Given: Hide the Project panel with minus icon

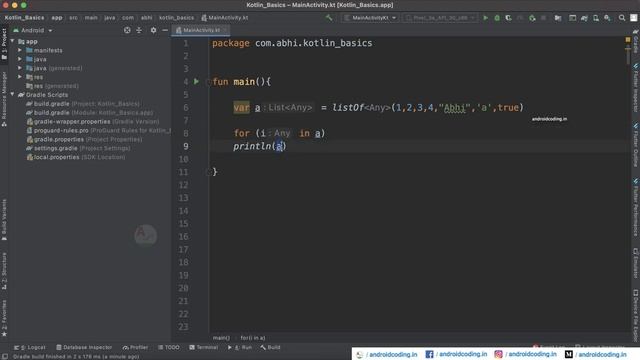Looking at the screenshot, I should tap(165, 30).
